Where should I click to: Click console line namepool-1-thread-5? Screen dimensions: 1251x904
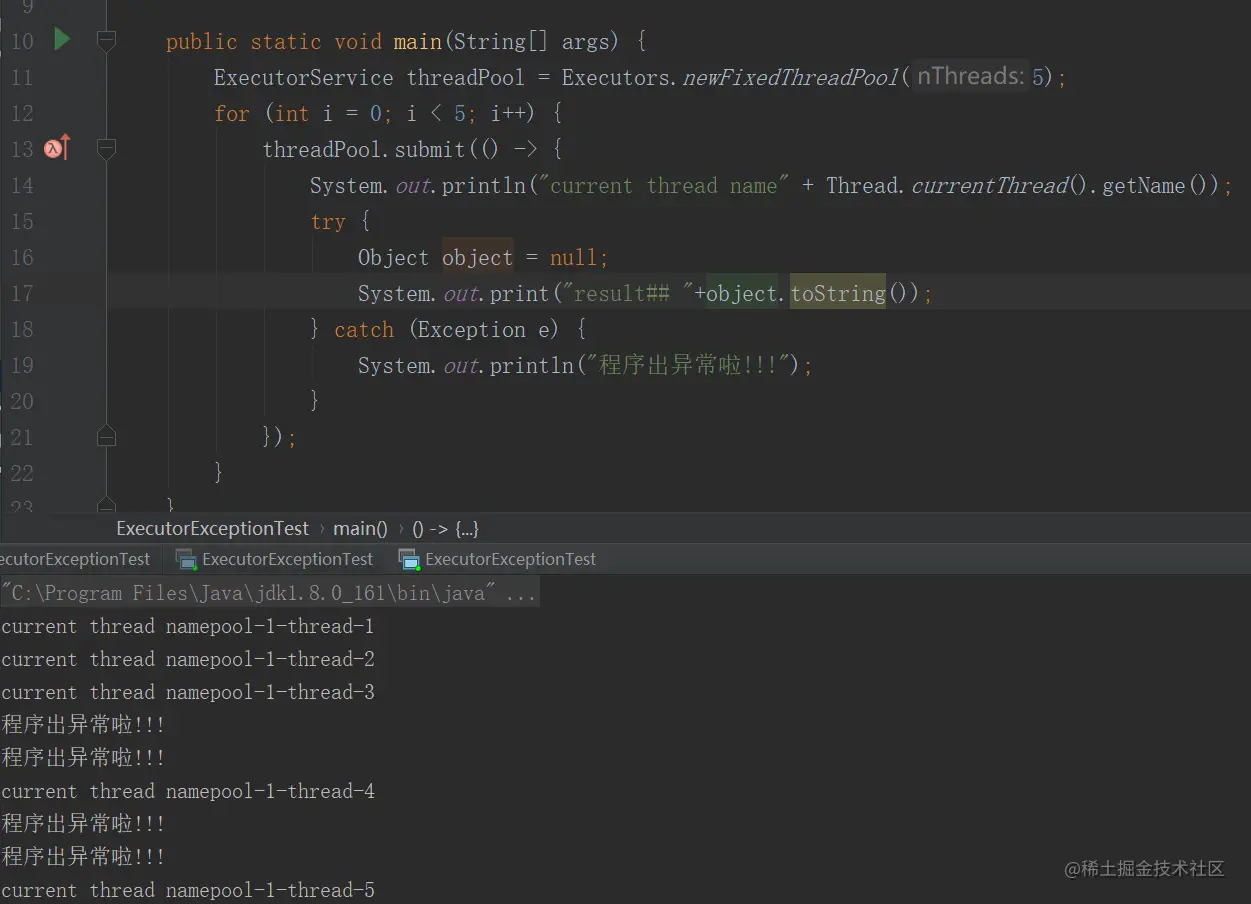pos(188,889)
